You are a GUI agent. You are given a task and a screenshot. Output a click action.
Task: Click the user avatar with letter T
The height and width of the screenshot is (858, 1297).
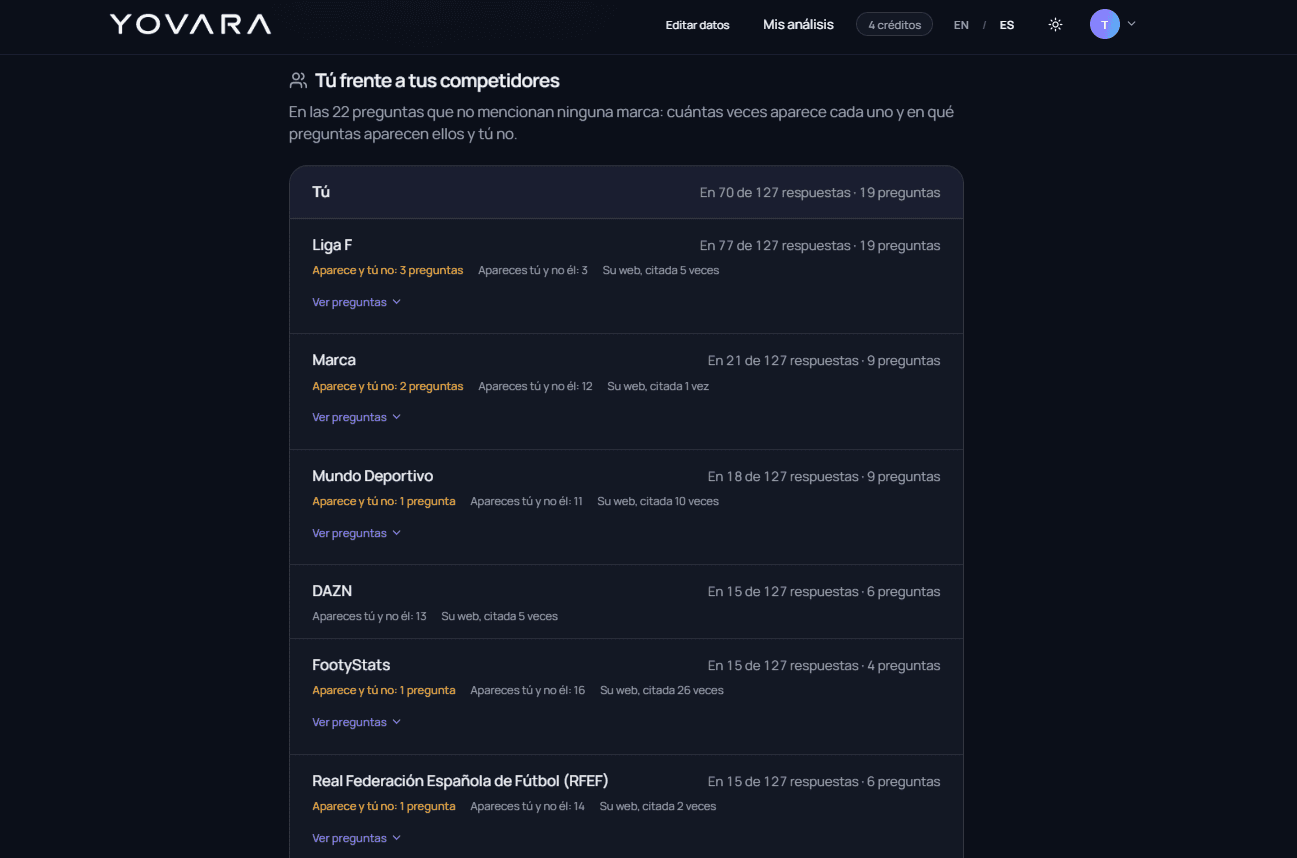click(x=1104, y=24)
